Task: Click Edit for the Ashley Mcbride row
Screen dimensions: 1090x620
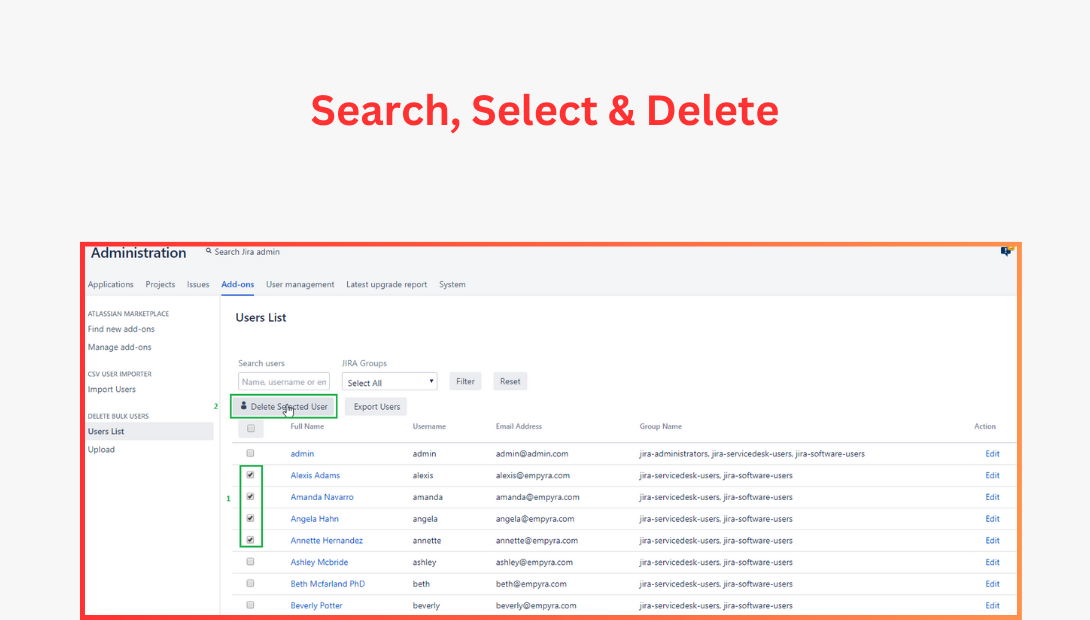Action: (x=992, y=562)
